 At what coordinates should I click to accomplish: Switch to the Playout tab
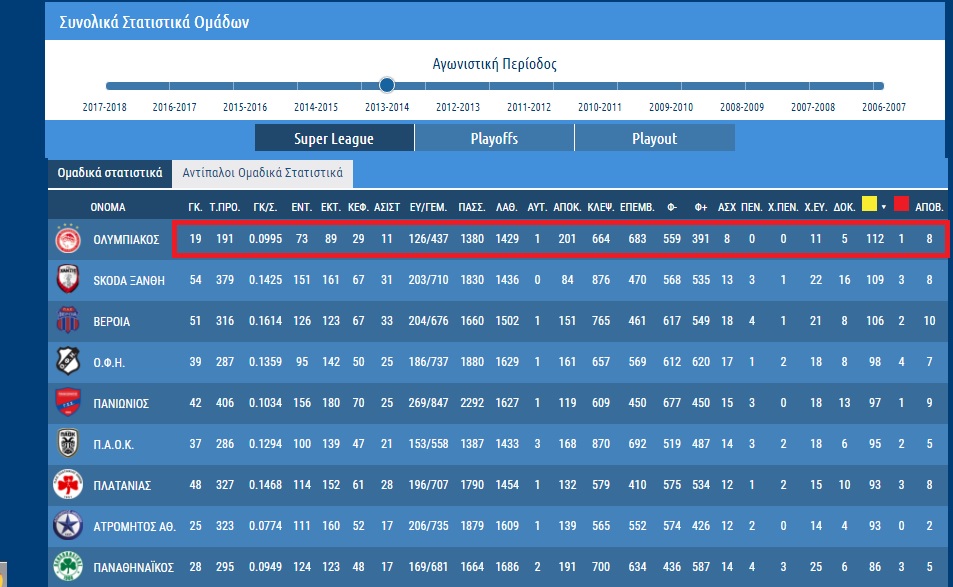pos(655,139)
